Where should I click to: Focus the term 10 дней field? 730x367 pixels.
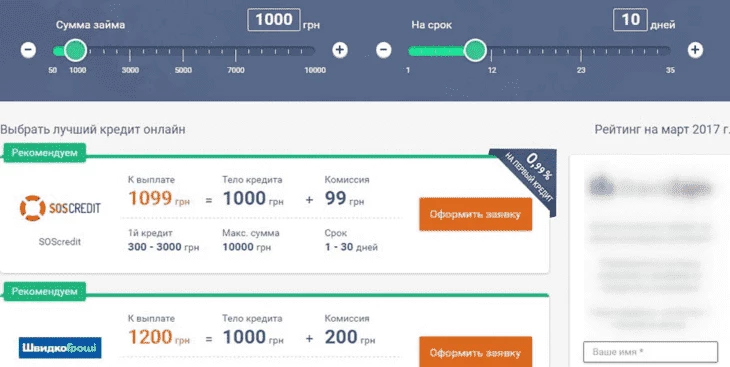pyautogui.click(x=630, y=20)
